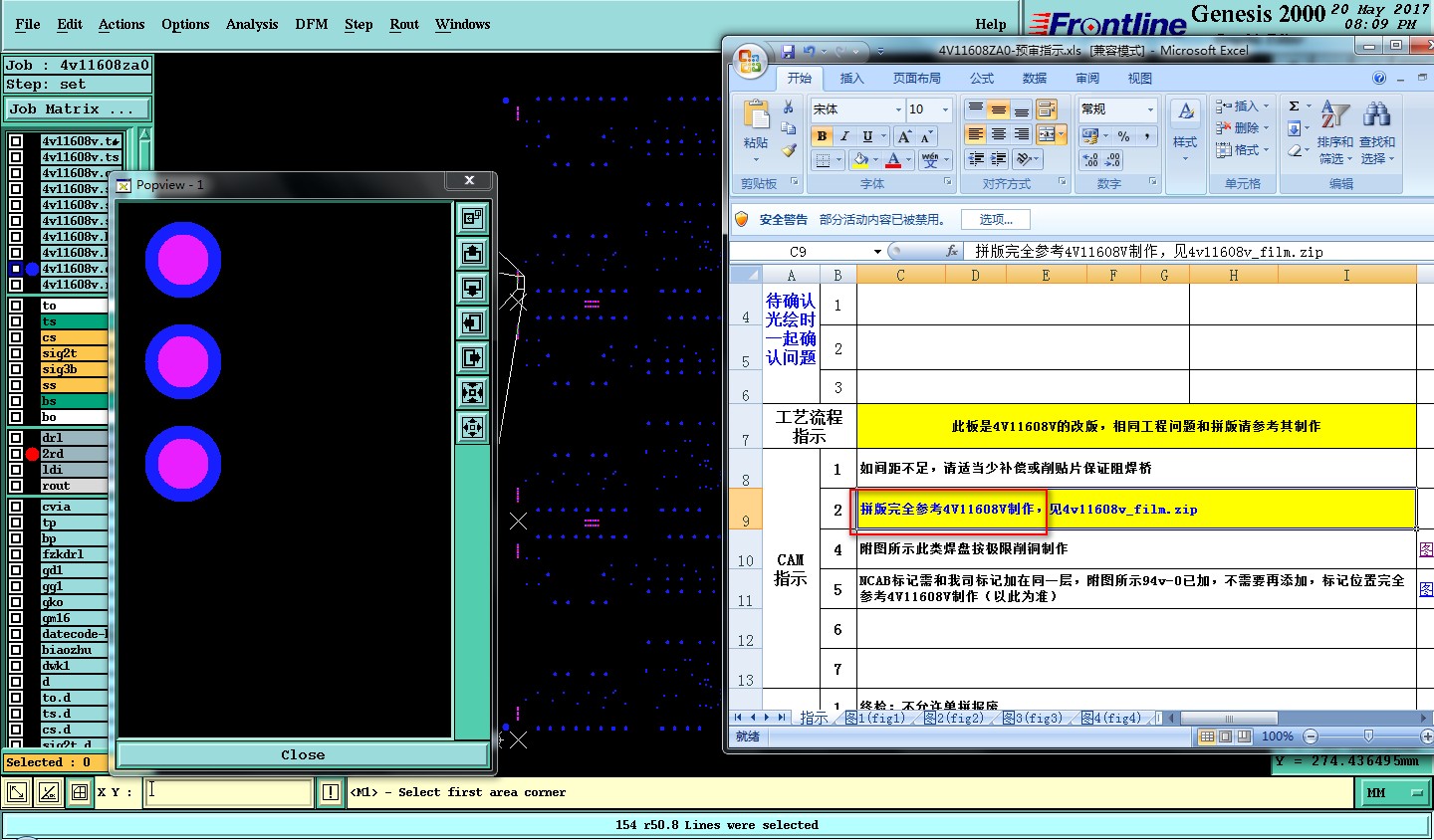Select layer name 'sig3b'
This screenshot has width=1434, height=840.
[74, 369]
